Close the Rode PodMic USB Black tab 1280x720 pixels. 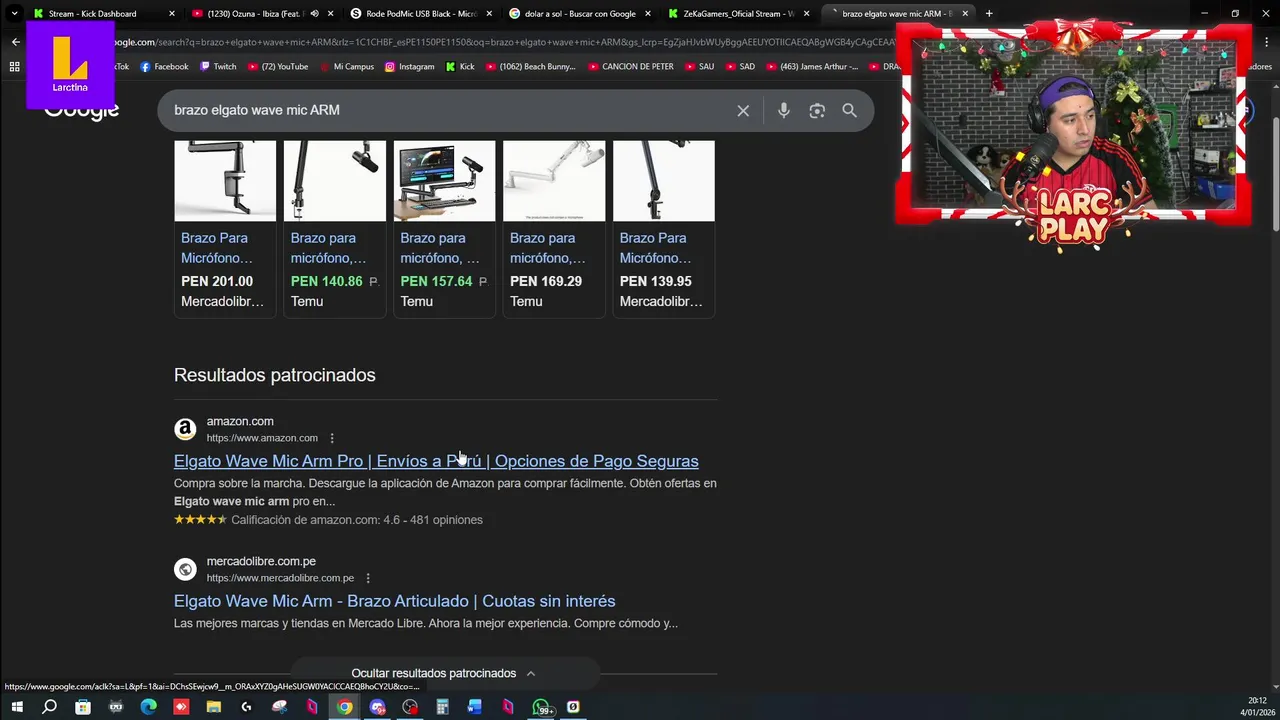[x=489, y=14]
